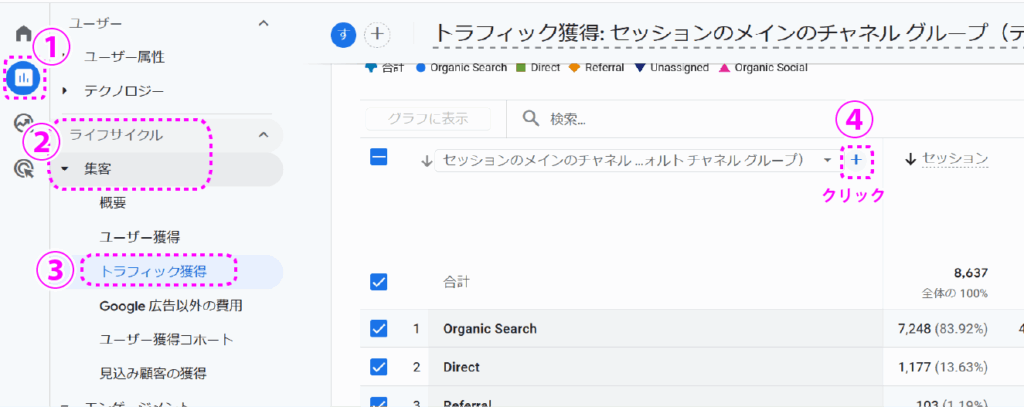Viewport: 1024px width, 407px height.
Task: Open the Reports bar chart icon
Action: coord(24,77)
